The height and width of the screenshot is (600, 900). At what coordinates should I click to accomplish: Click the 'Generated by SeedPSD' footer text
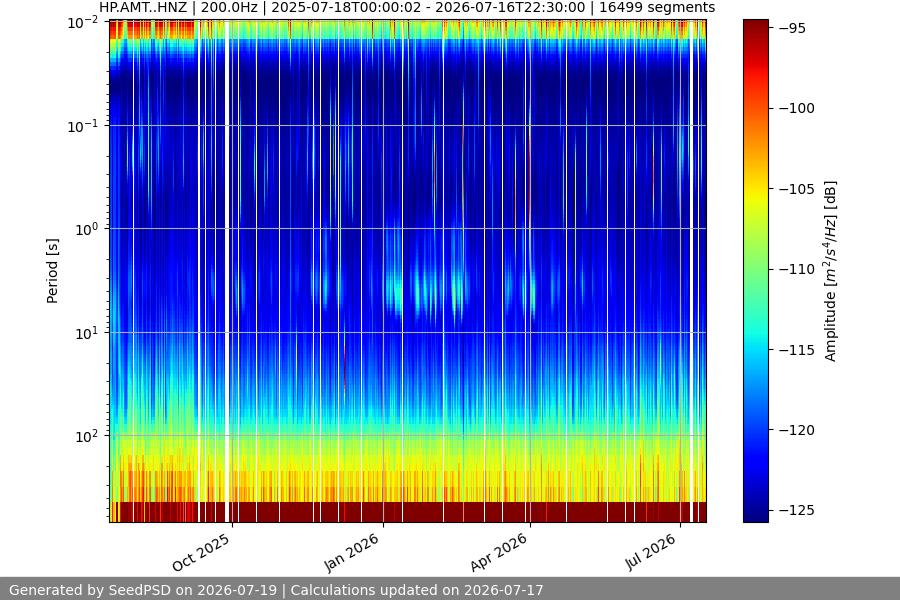pos(276,590)
